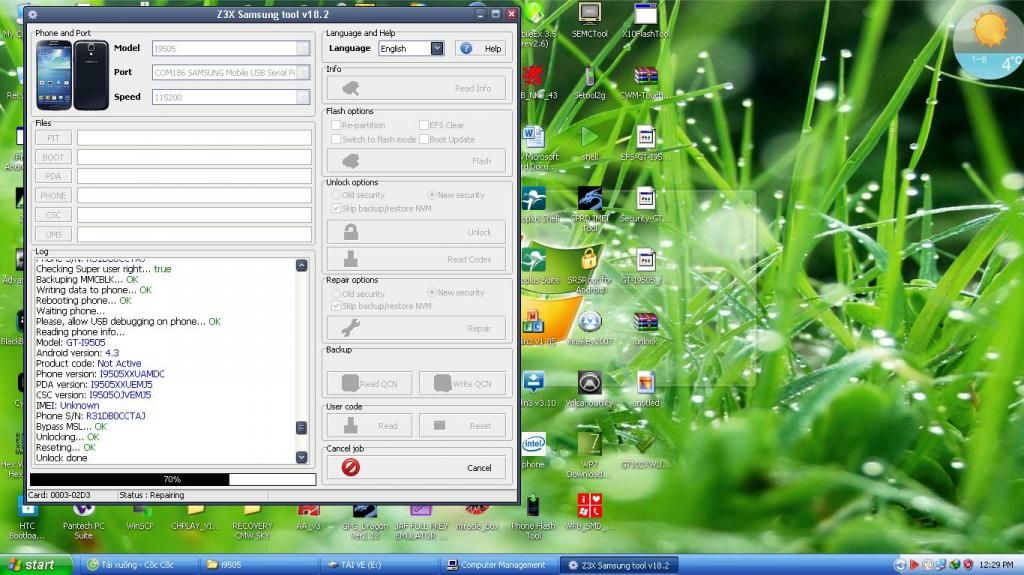Image resolution: width=1024 pixels, height=575 pixels.
Task: Click the log scroll-up arrow
Action: [x=301, y=265]
